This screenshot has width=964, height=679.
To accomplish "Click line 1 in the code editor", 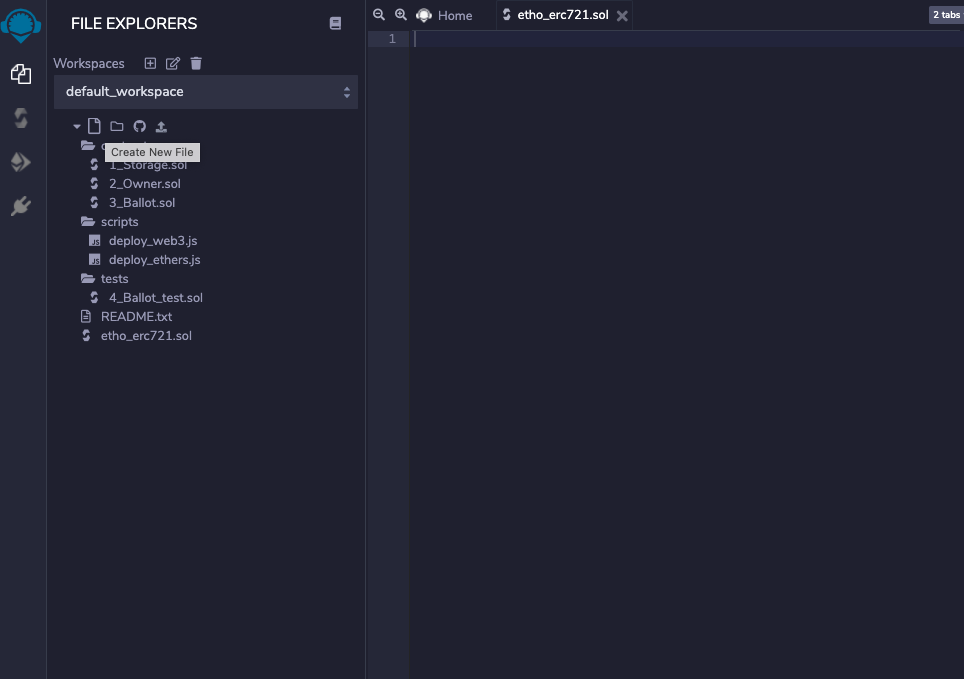I will click(687, 39).
